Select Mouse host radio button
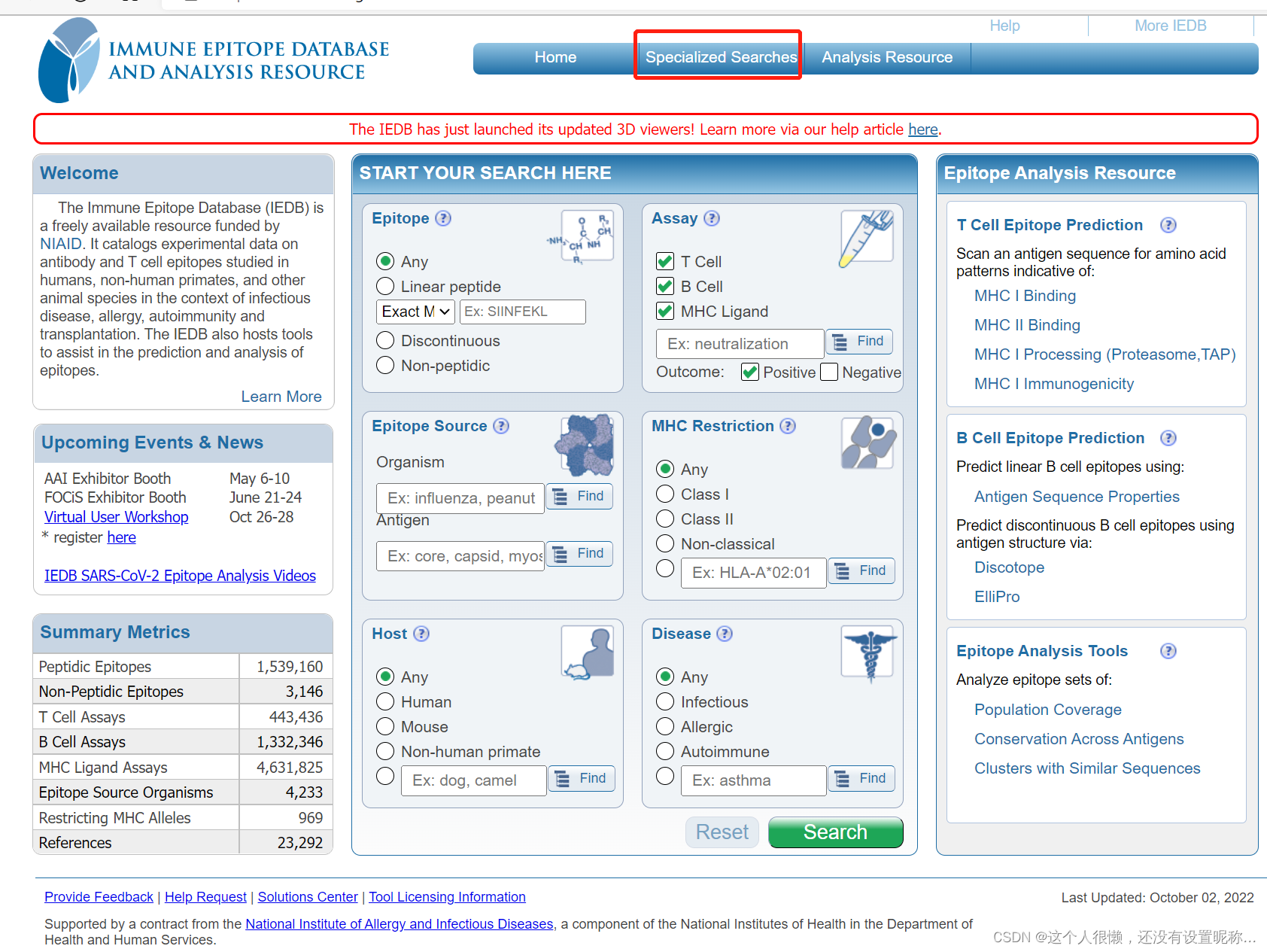1267x952 pixels. pyautogui.click(x=385, y=727)
